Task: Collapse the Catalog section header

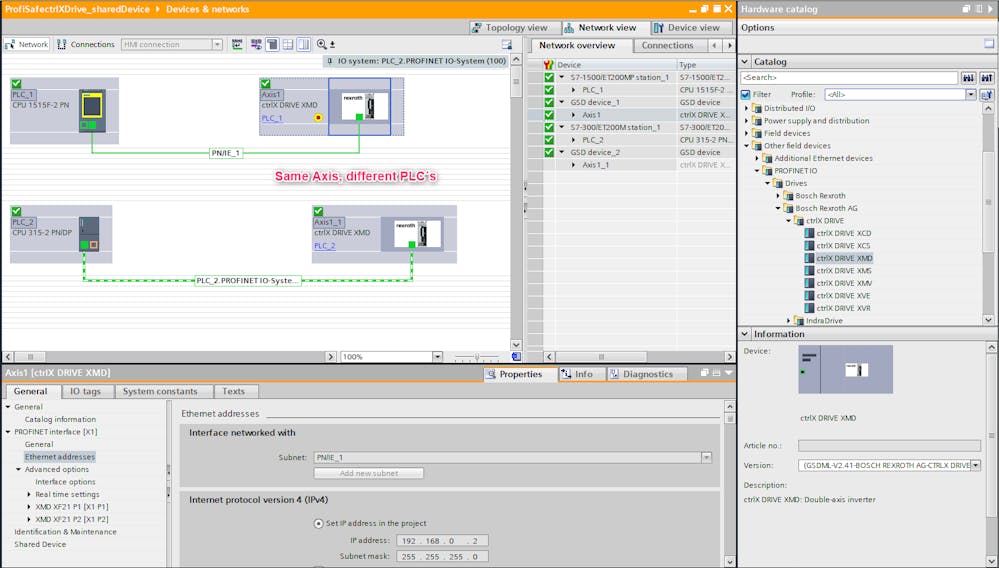Action: [745, 62]
